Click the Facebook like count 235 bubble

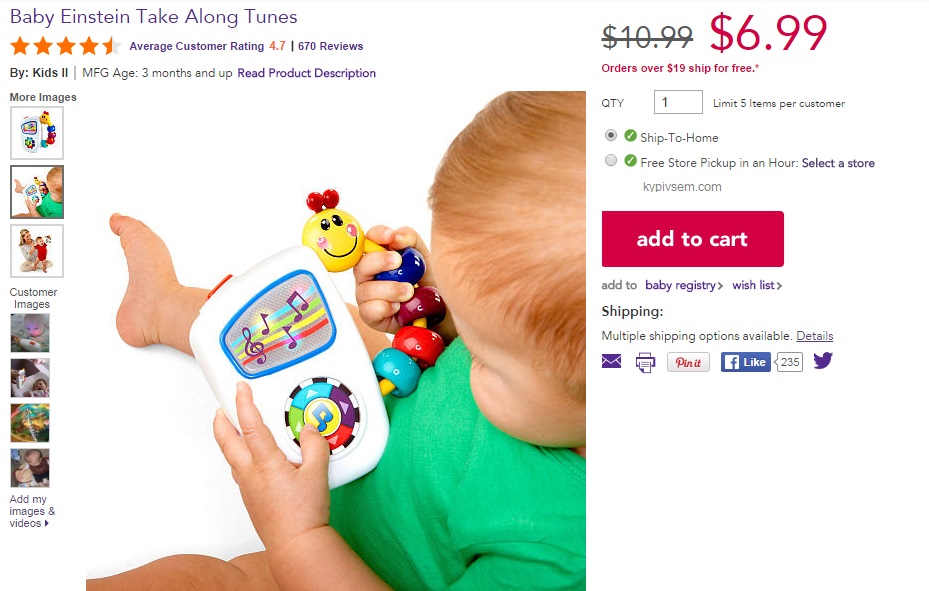click(x=789, y=362)
